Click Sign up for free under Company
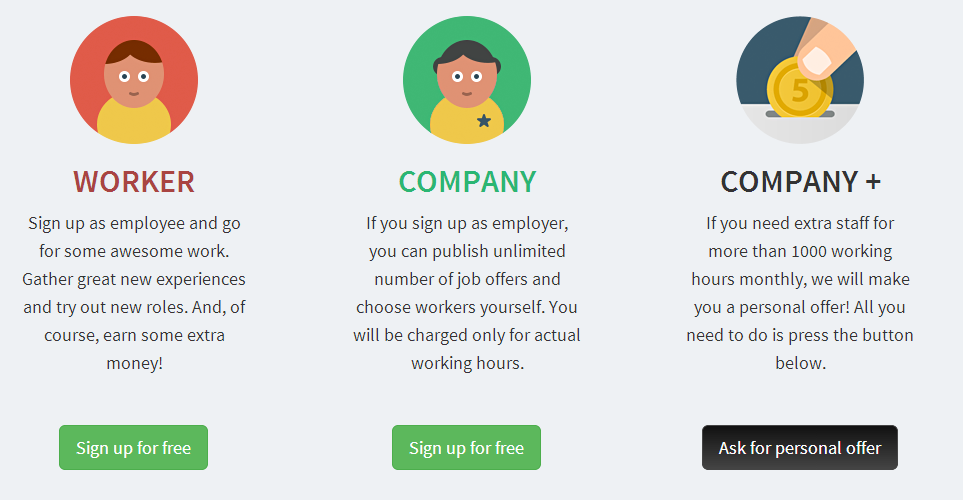The image size is (963, 500). pos(467,448)
